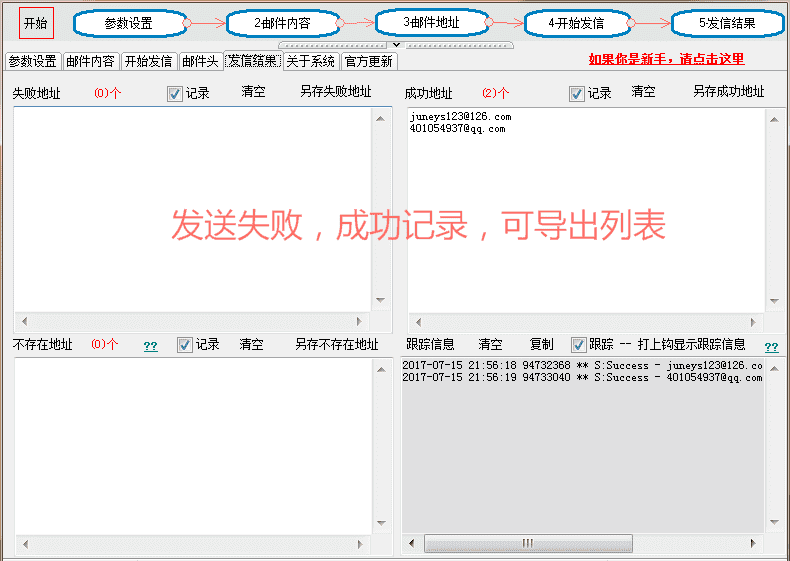Click 另存成功地址 to save successful addresses
Image resolution: width=790 pixels, height=561 pixels.
point(729,92)
